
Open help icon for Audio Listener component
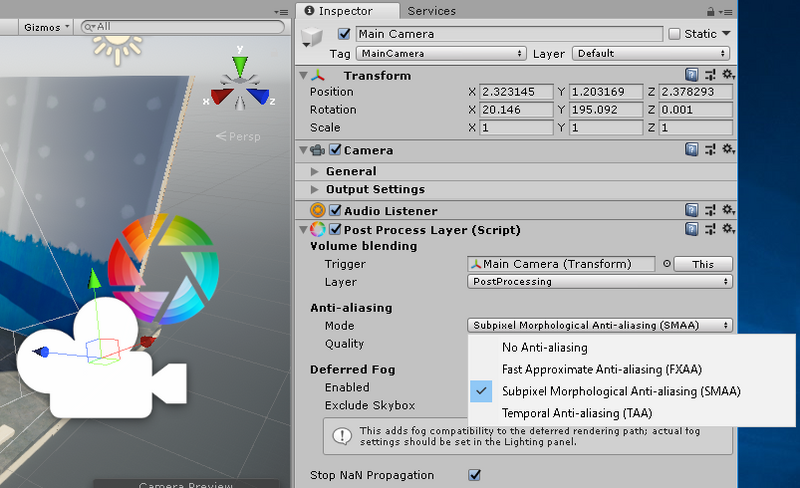click(691, 210)
